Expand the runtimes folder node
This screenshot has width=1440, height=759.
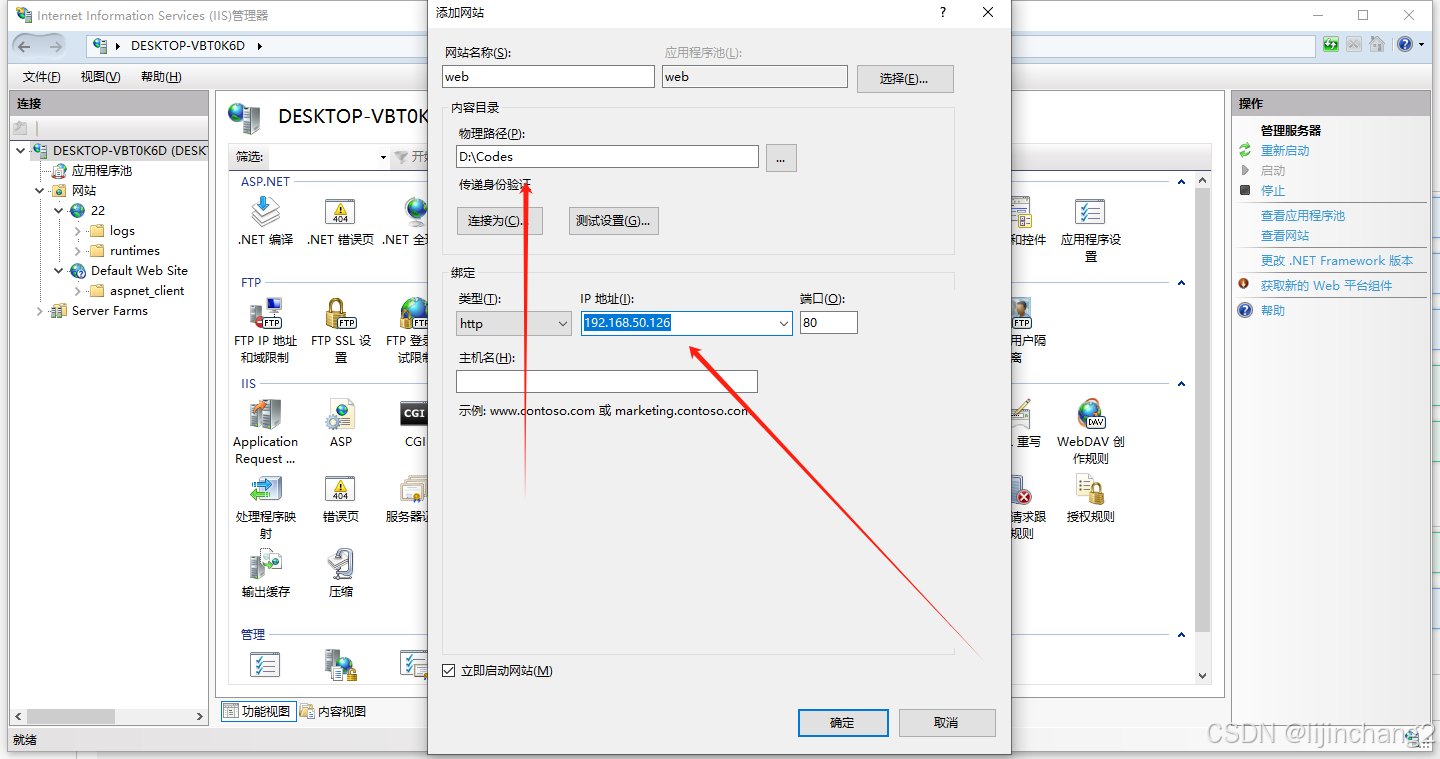78,250
